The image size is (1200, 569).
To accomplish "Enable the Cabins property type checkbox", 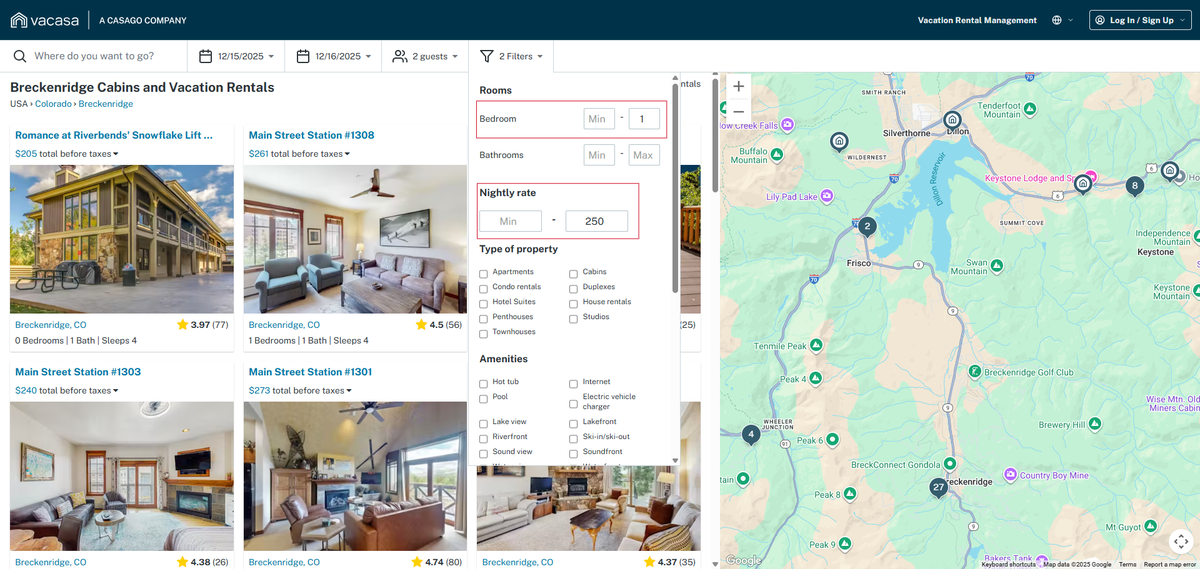I will [x=574, y=273].
